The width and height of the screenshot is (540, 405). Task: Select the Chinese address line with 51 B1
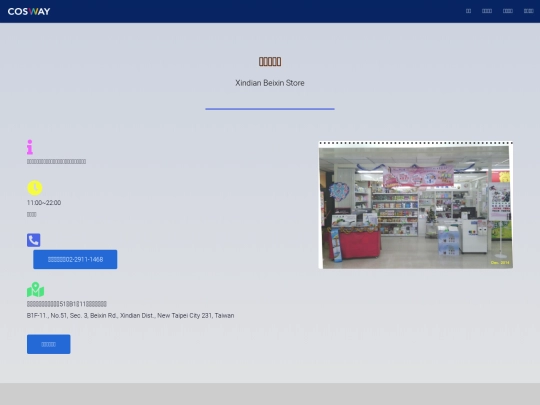click(x=67, y=304)
